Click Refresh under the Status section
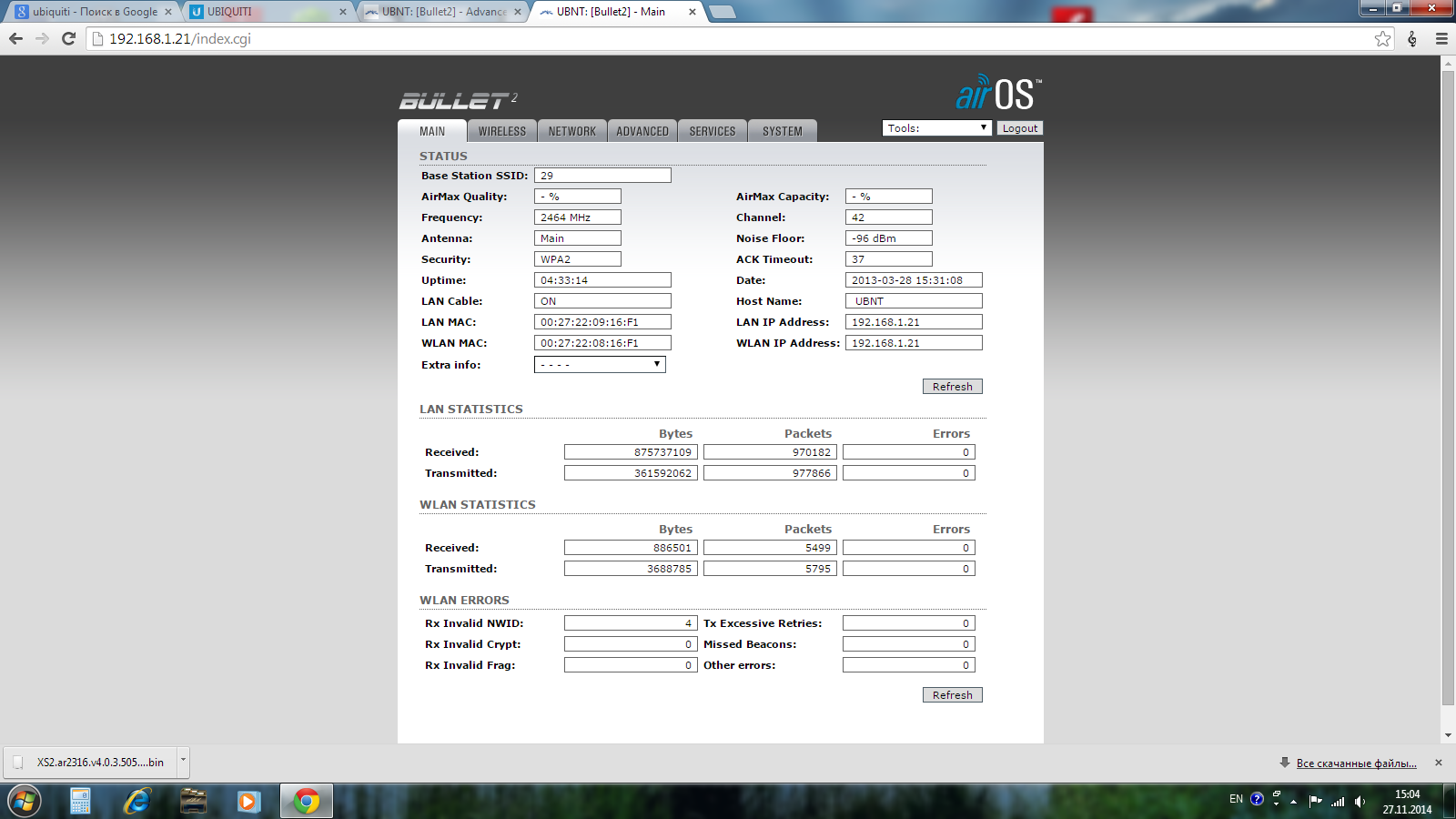The height and width of the screenshot is (819, 1456). (x=953, y=387)
